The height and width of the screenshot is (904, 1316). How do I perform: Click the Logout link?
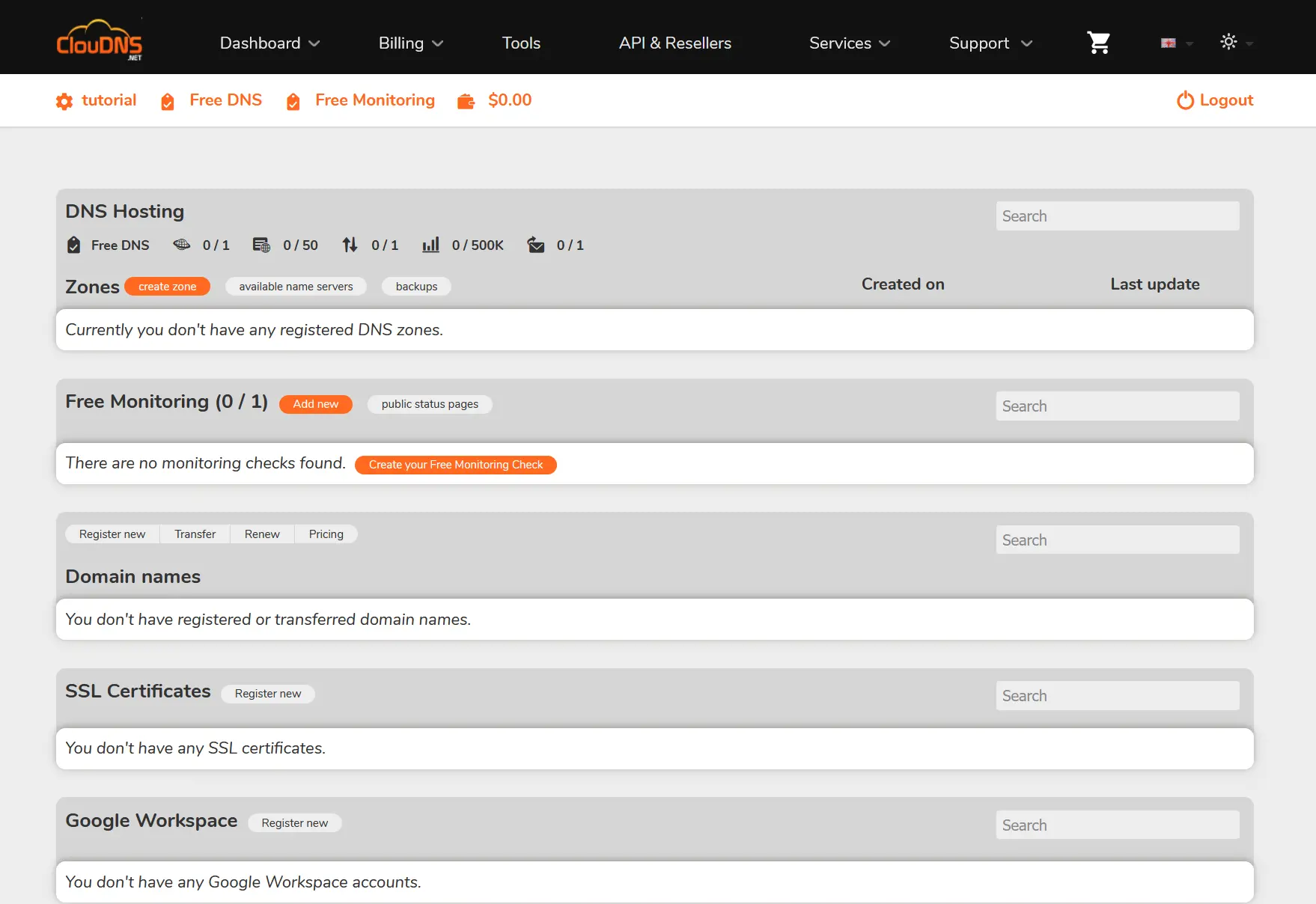click(x=1226, y=100)
